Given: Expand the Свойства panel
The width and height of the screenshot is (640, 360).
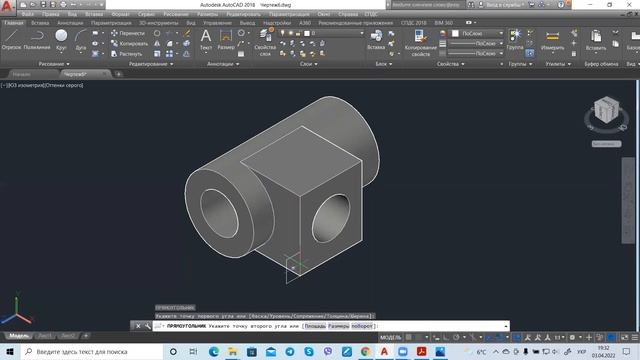Looking at the screenshot, I should [450, 64].
